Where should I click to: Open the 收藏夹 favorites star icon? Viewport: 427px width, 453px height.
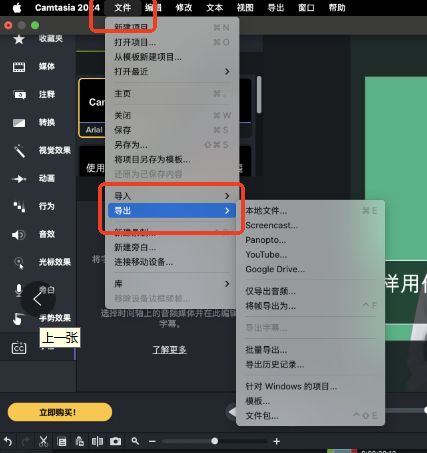(x=19, y=39)
